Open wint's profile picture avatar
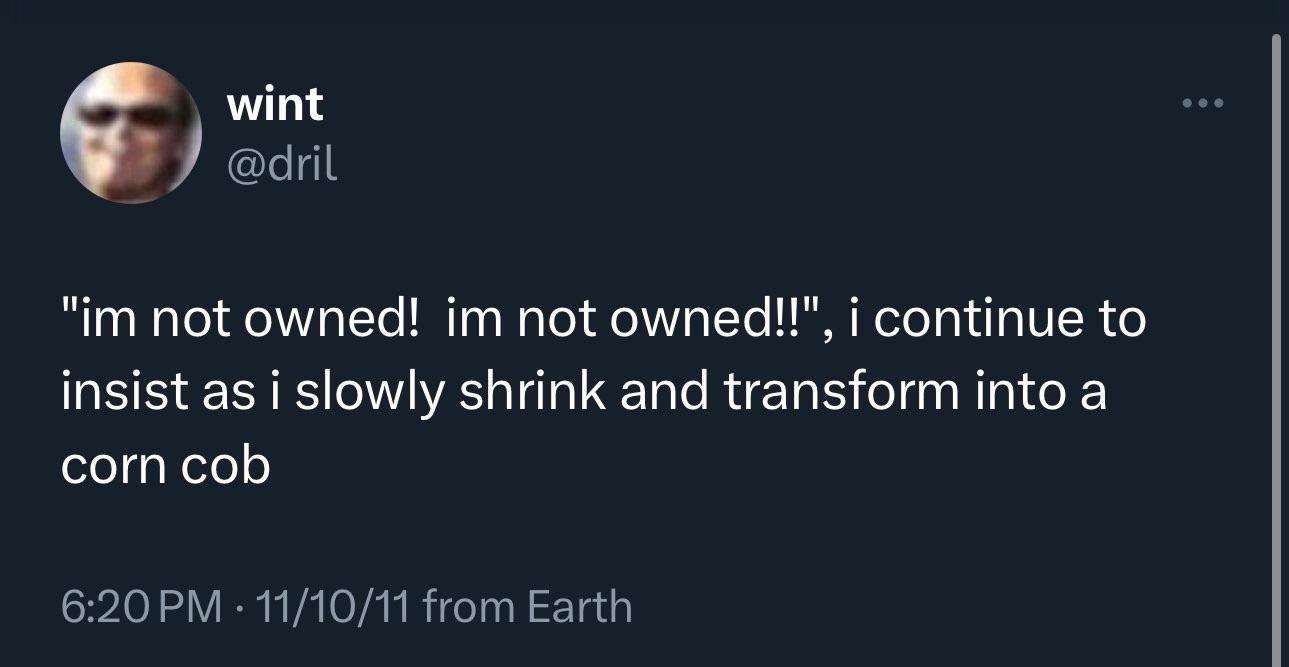Image resolution: width=1289 pixels, height=667 pixels. (128, 135)
